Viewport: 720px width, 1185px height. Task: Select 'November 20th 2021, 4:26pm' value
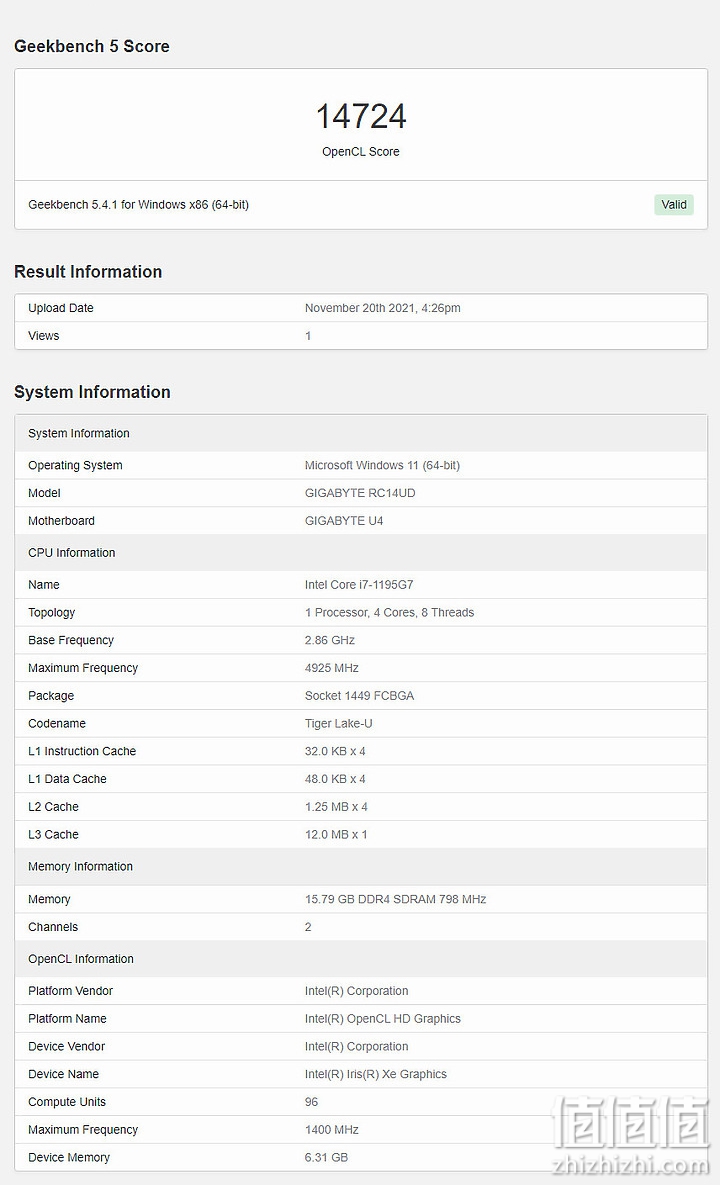tap(382, 308)
